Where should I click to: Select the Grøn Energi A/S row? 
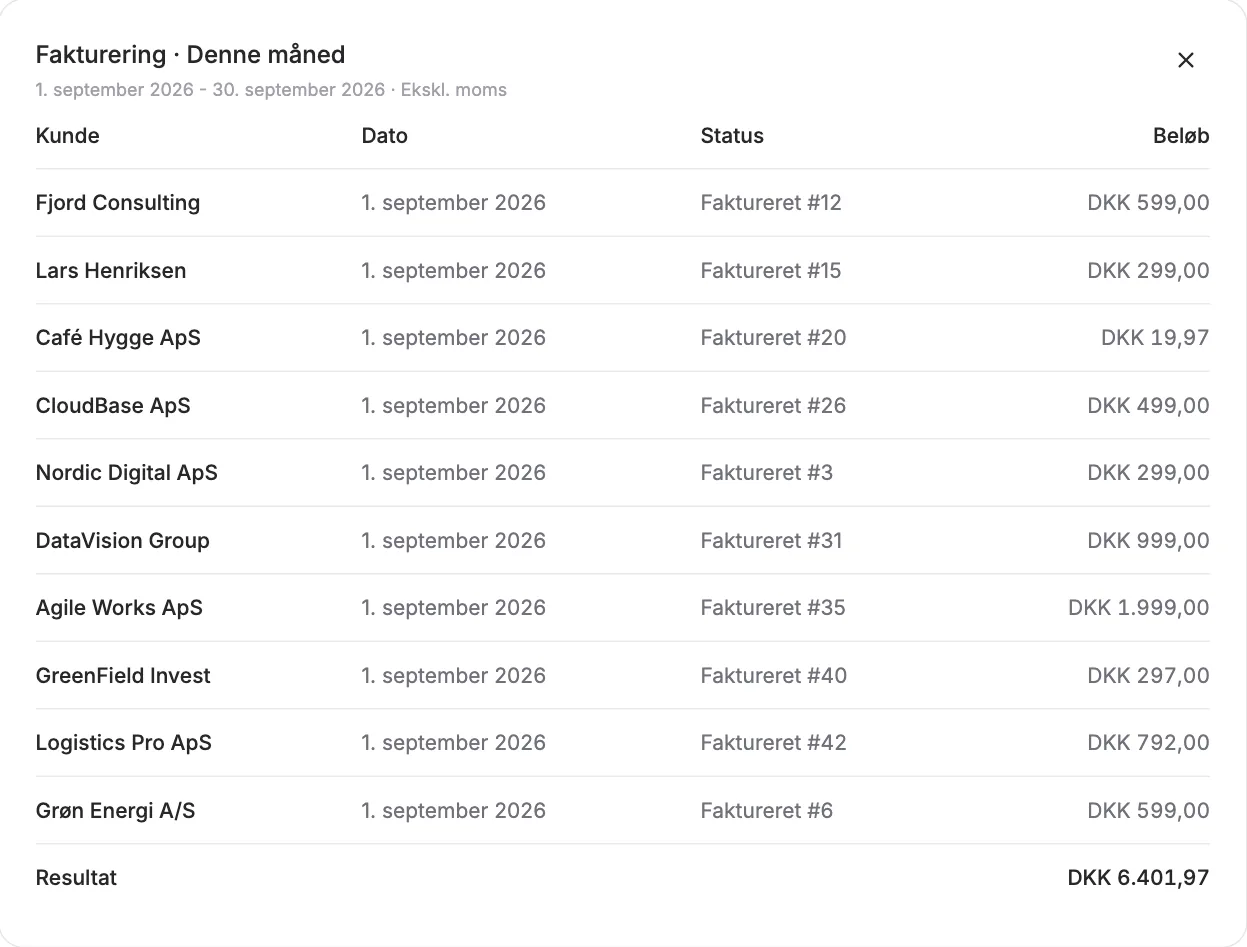click(622, 811)
